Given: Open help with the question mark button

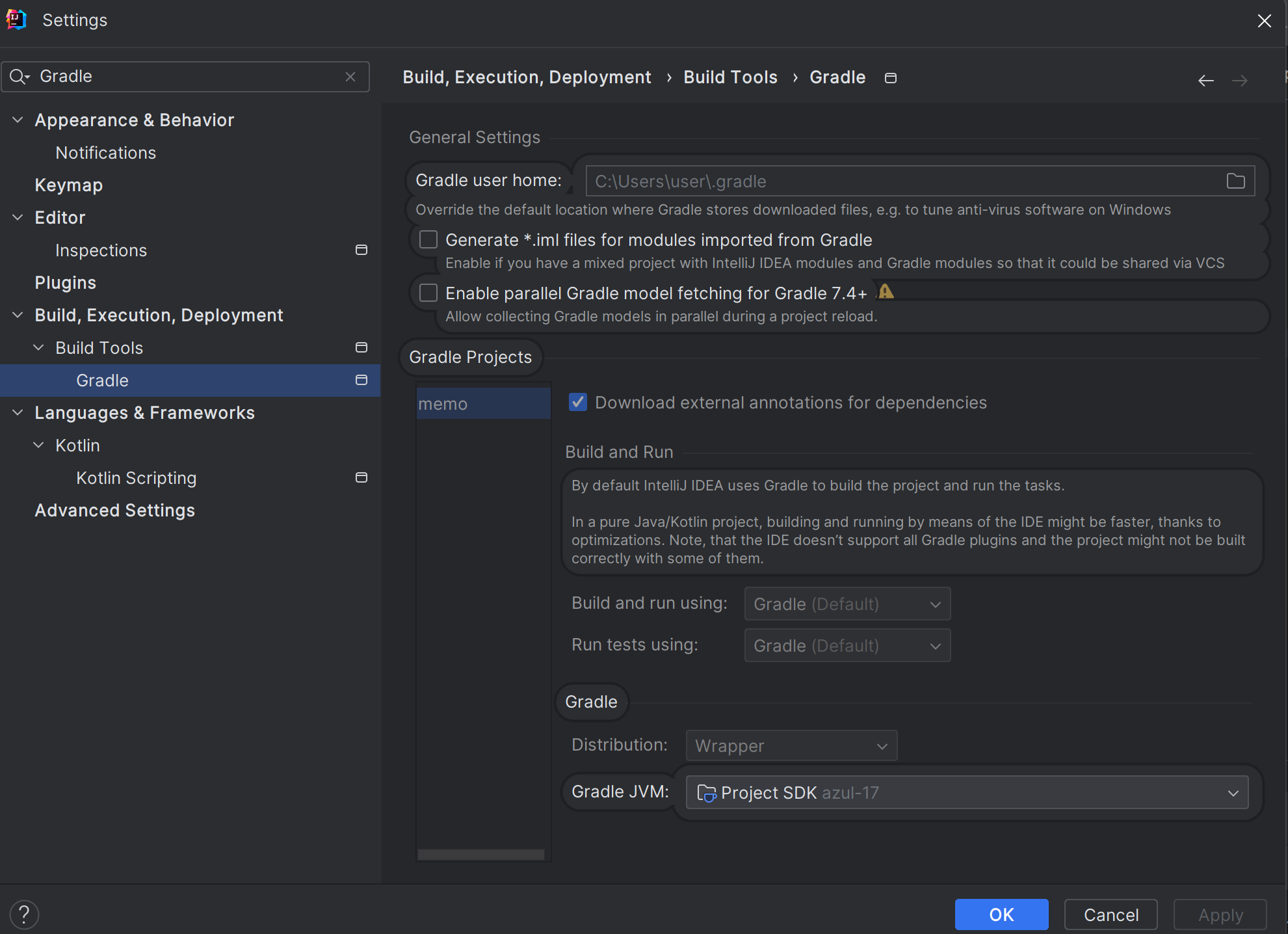Looking at the screenshot, I should (x=24, y=914).
